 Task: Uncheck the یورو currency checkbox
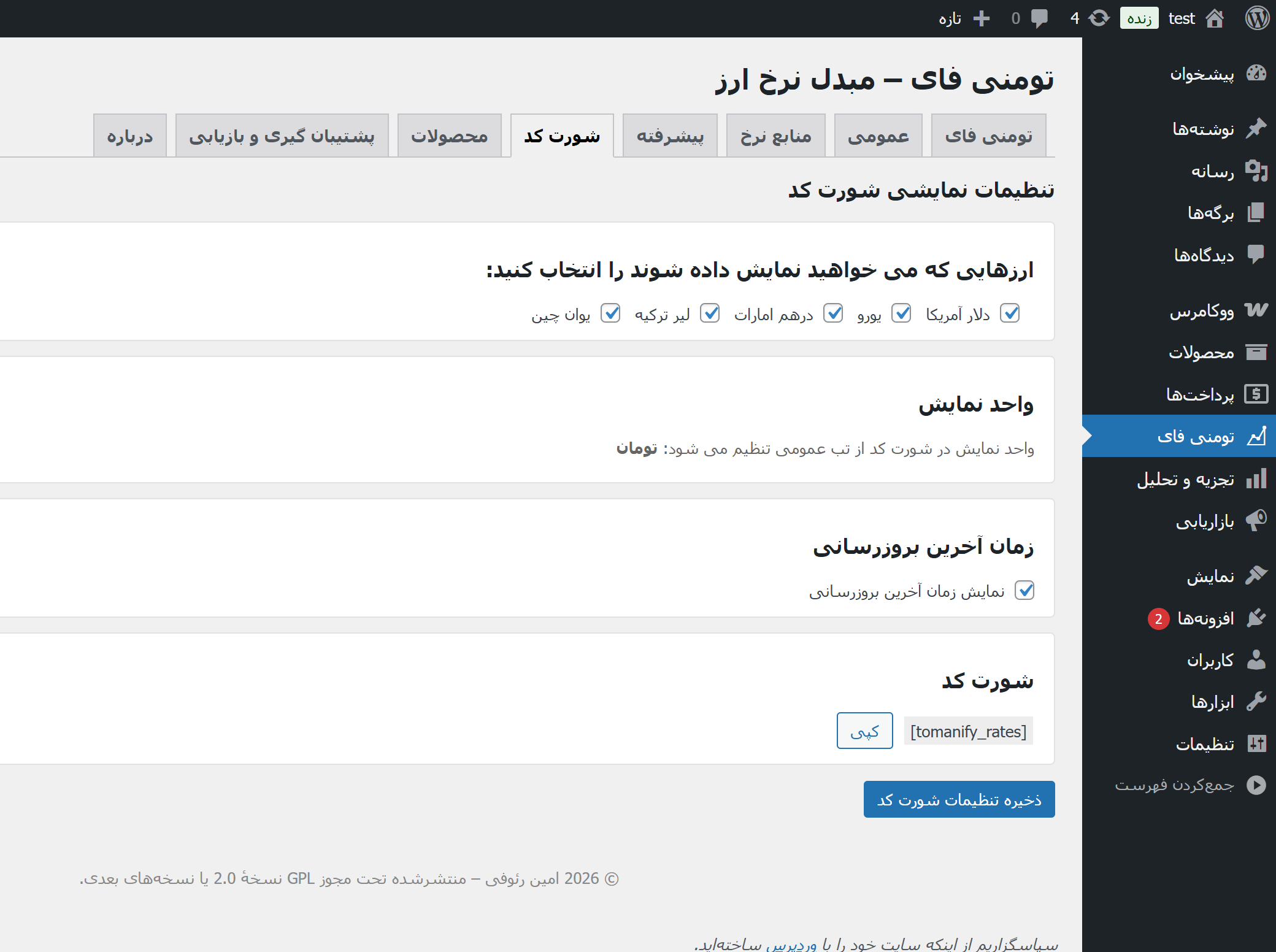tap(902, 313)
